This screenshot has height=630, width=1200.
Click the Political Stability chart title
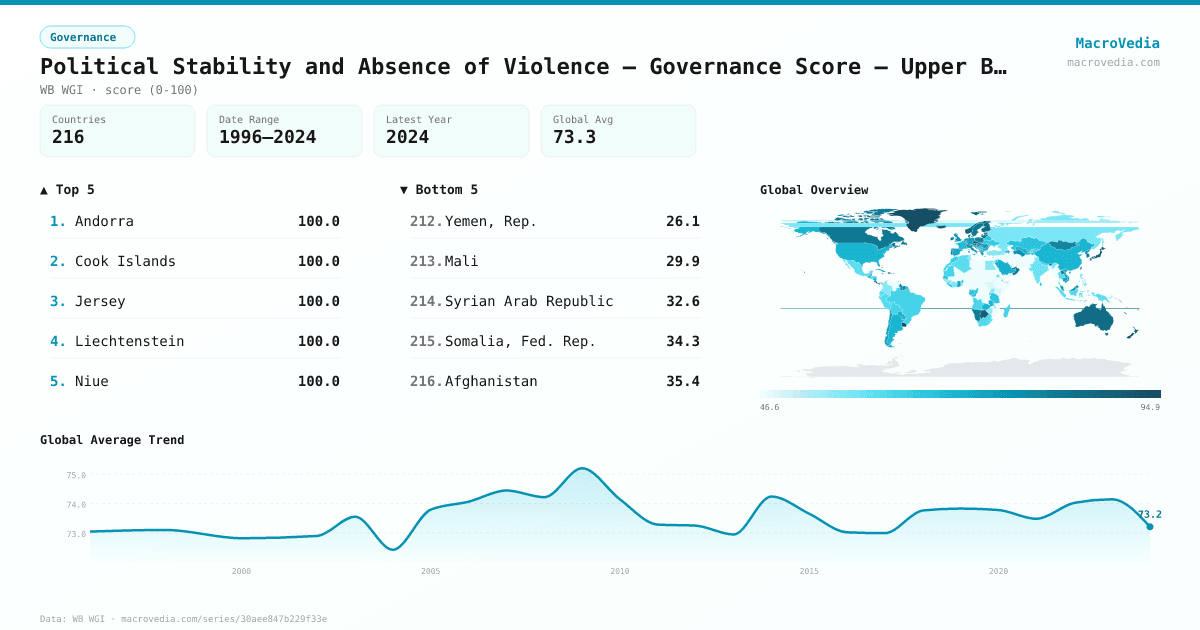pos(523,67)
